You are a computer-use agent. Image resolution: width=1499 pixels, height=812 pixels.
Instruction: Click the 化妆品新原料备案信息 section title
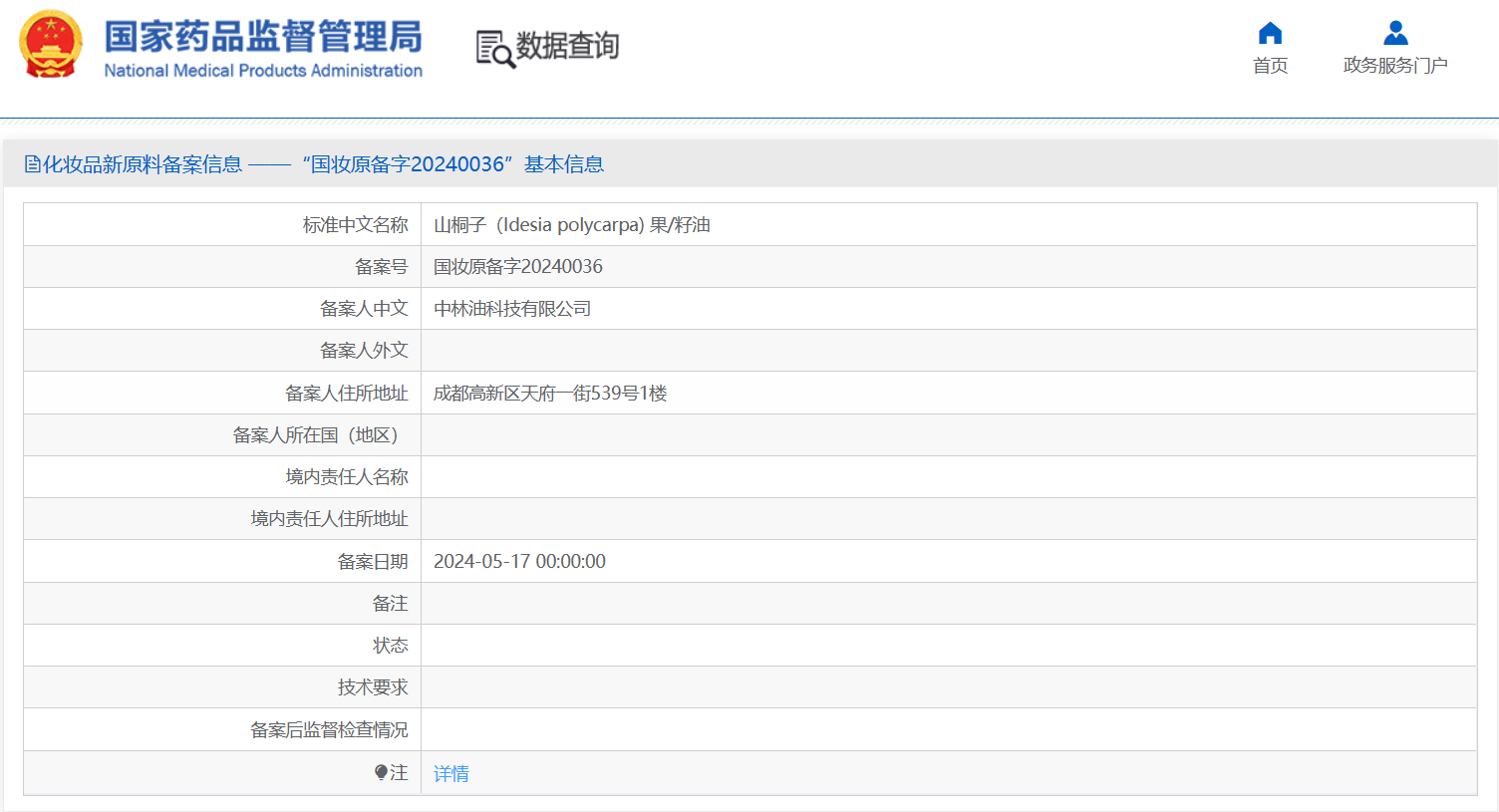coord(143,164)
